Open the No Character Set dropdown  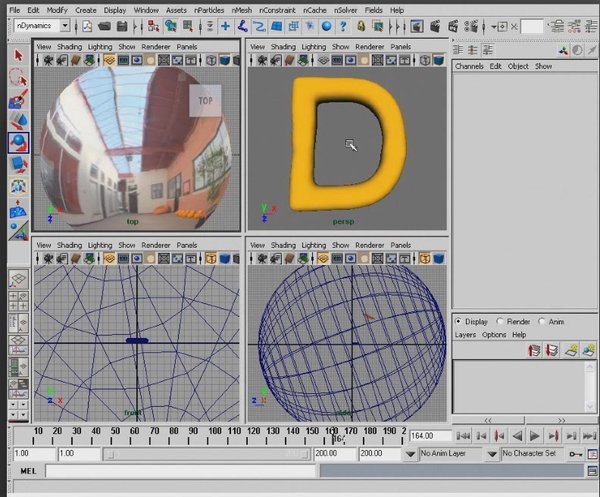pyautogui.click(x=529, y=454)
